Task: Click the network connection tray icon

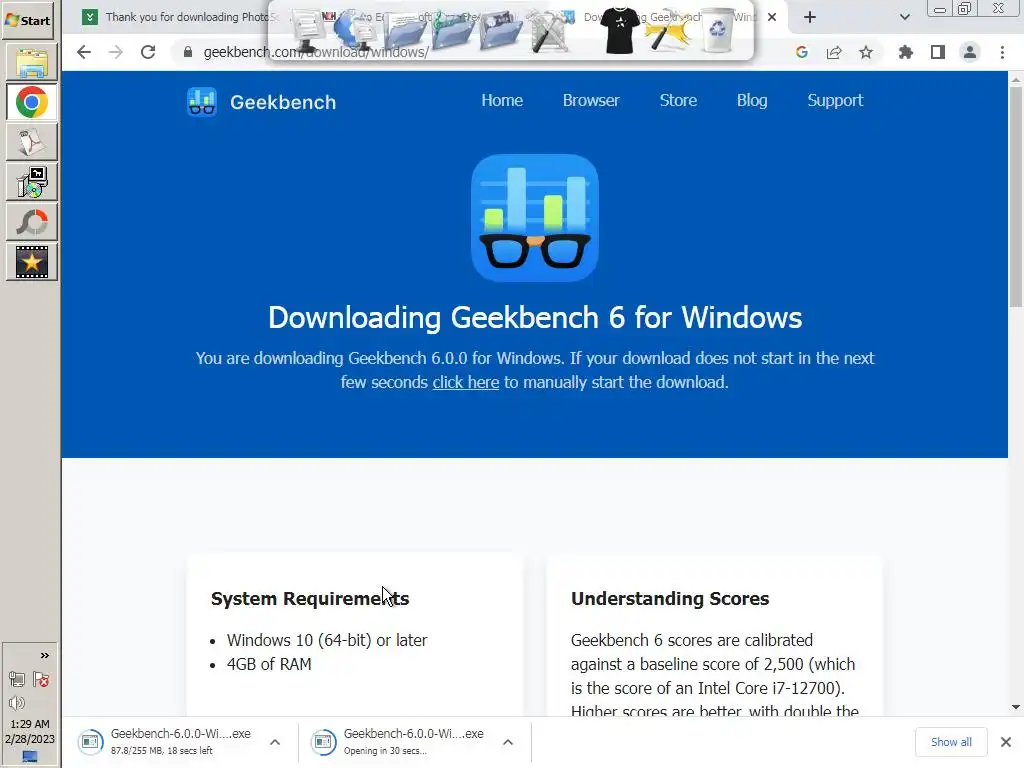Action: (x=17, y=680)
